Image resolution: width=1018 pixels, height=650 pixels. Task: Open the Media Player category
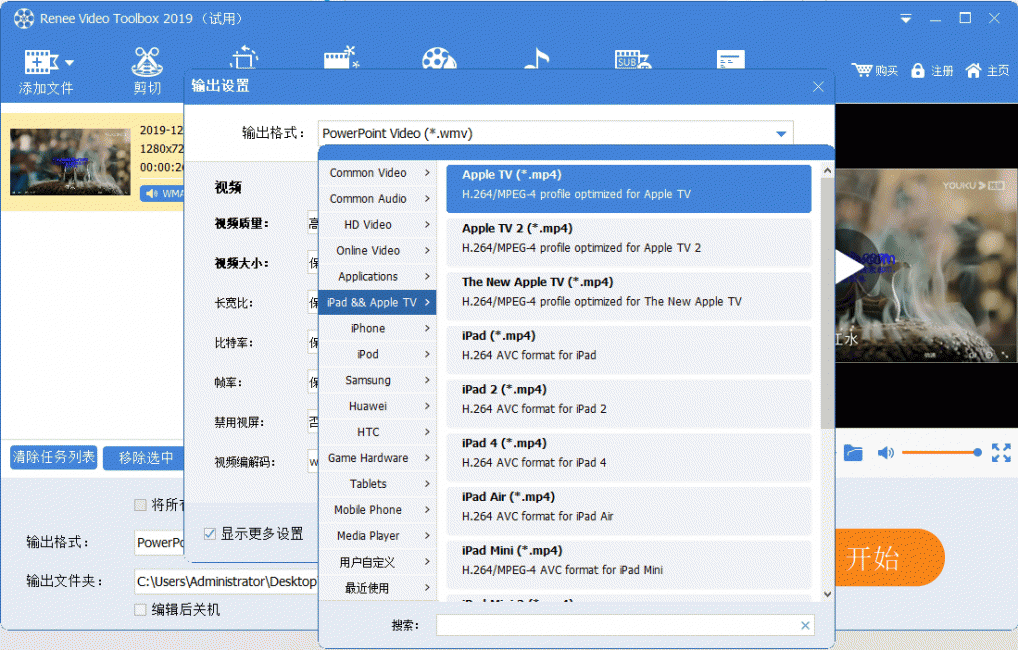pos(377,536)
